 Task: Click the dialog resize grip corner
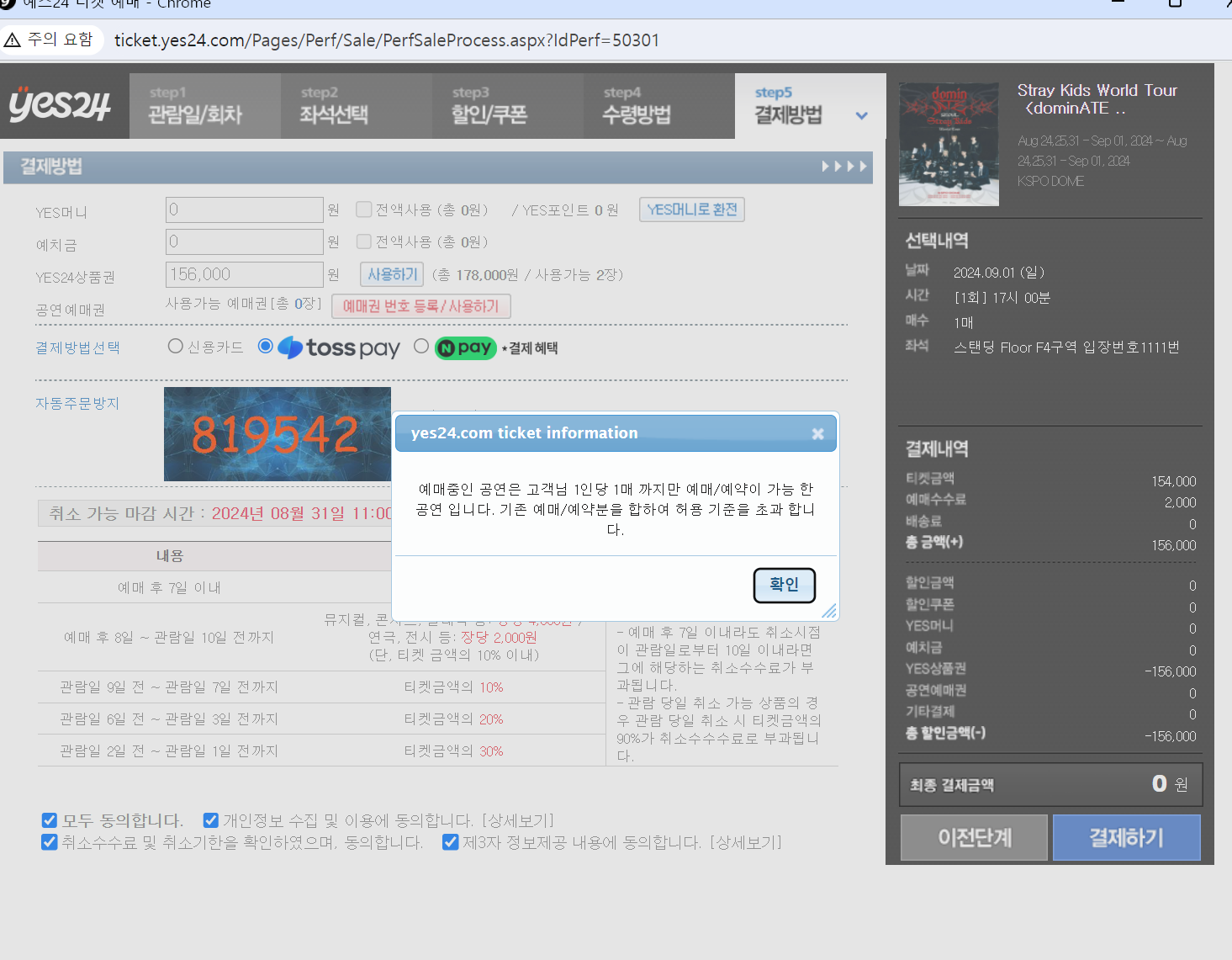tap(829, 611)
